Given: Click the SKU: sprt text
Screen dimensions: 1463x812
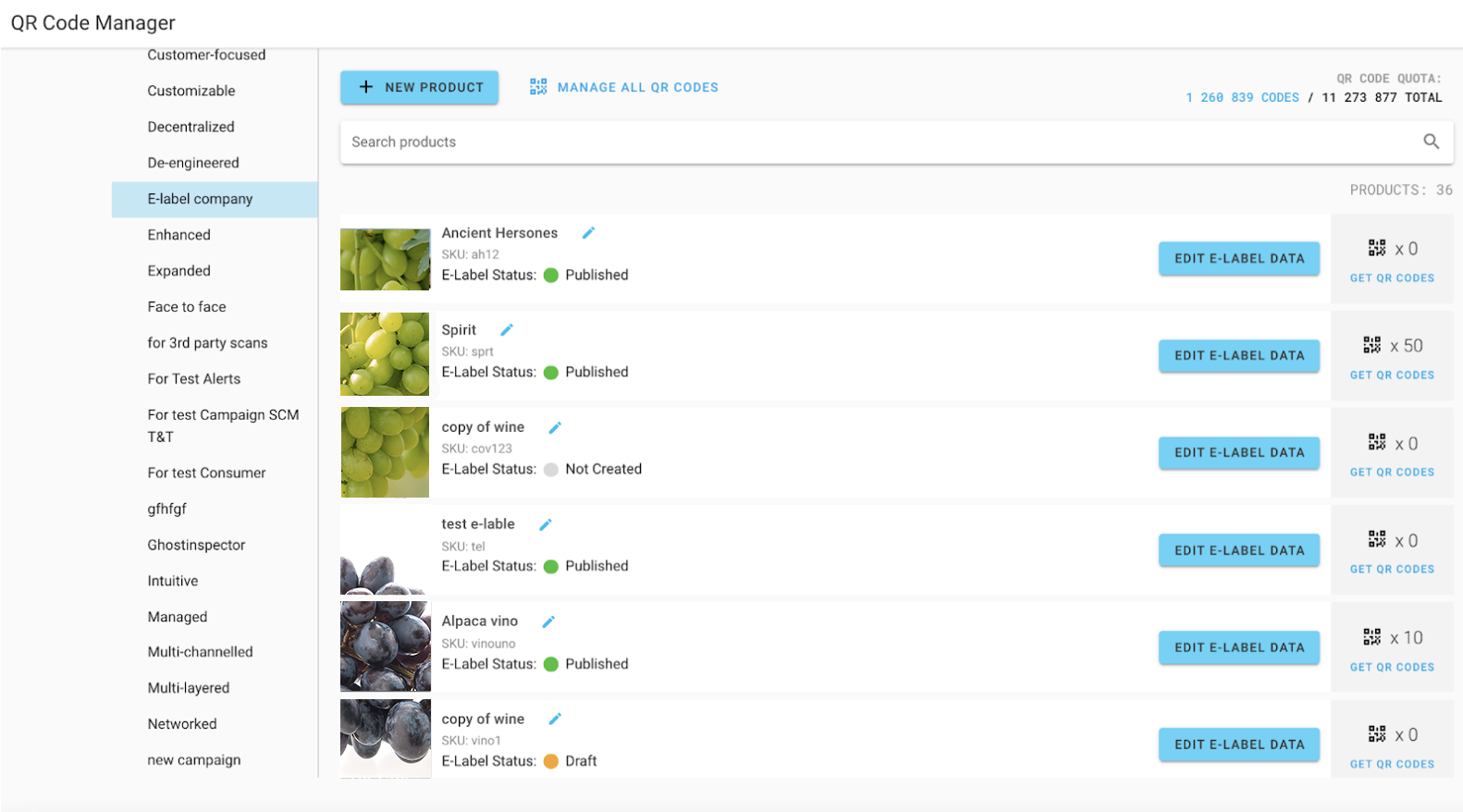Looking at the screenshot, I should click(467, 351).
